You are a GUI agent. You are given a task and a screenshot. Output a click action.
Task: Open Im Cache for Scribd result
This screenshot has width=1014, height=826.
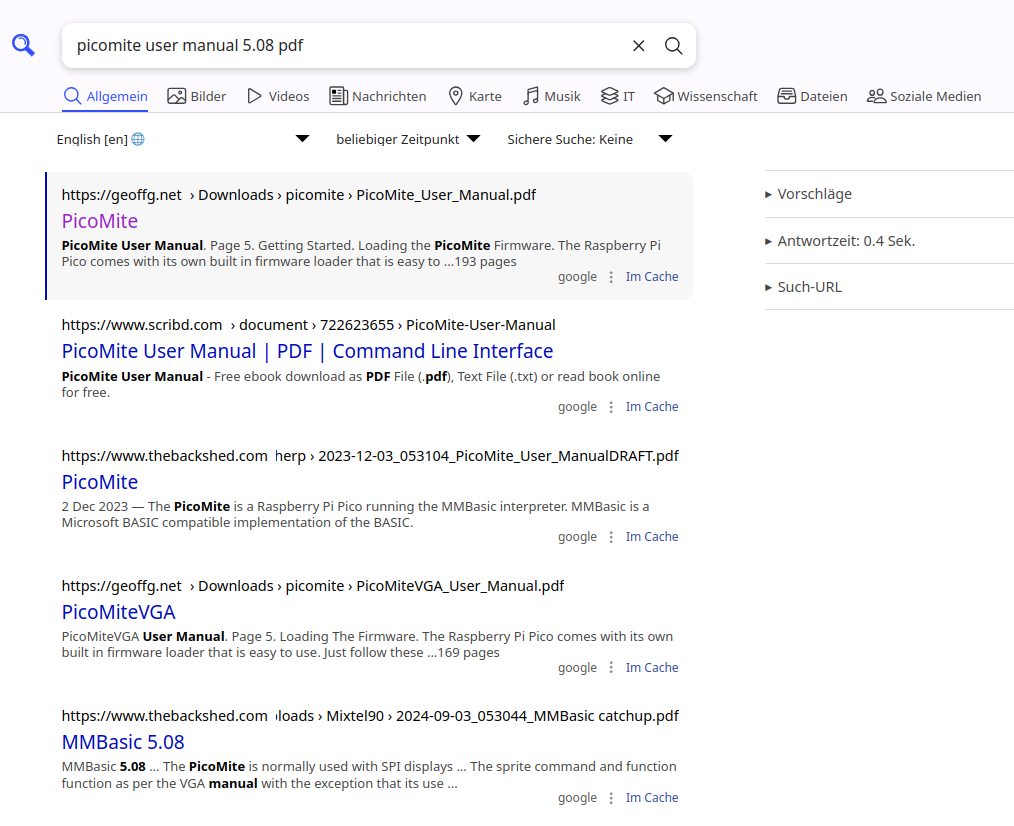click(652, 407)
